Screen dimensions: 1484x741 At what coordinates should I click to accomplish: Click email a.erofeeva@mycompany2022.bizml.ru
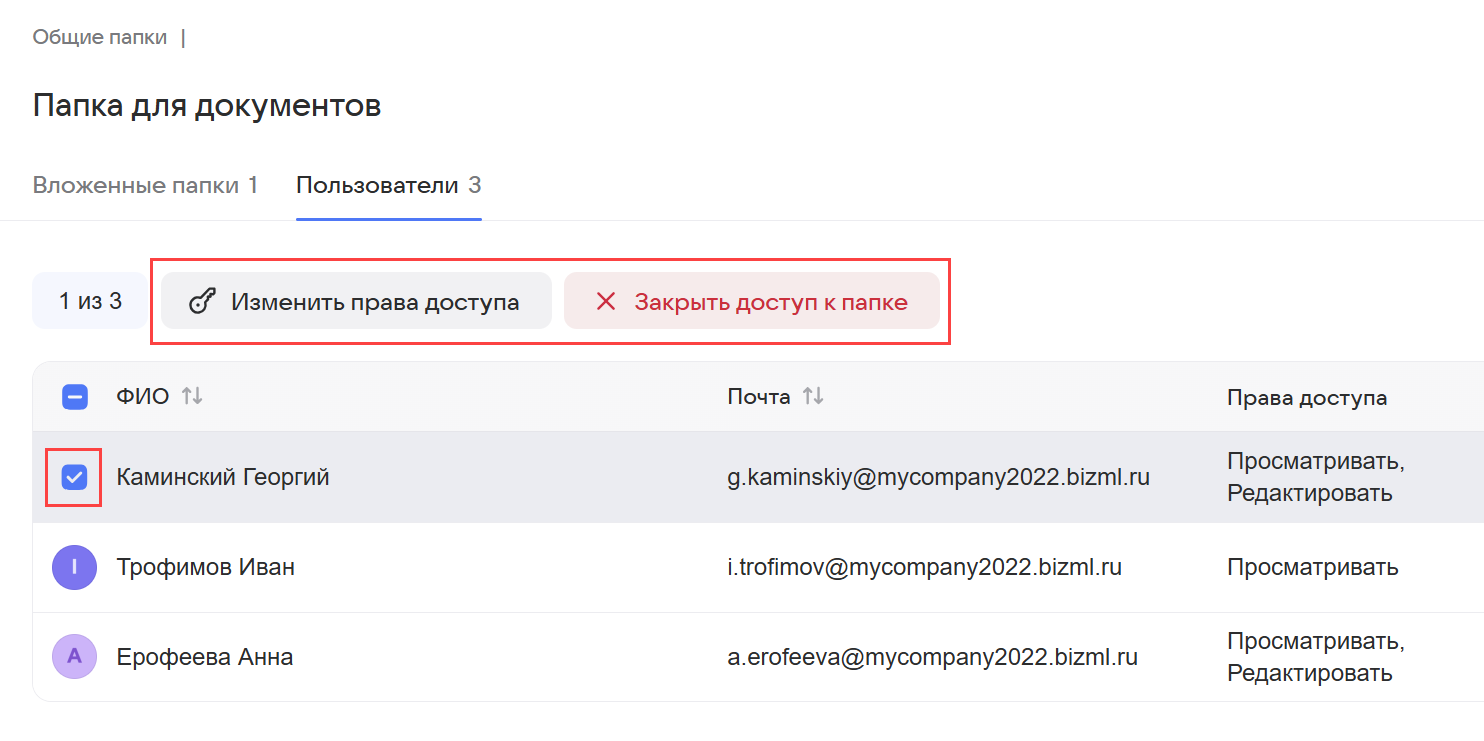point(932,657)
